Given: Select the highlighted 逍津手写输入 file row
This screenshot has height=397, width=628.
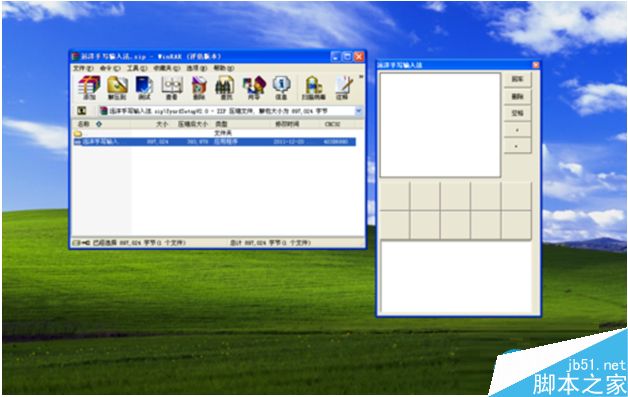Looking at the screenshot, I should pyautogui.click(x=214, y=142).
